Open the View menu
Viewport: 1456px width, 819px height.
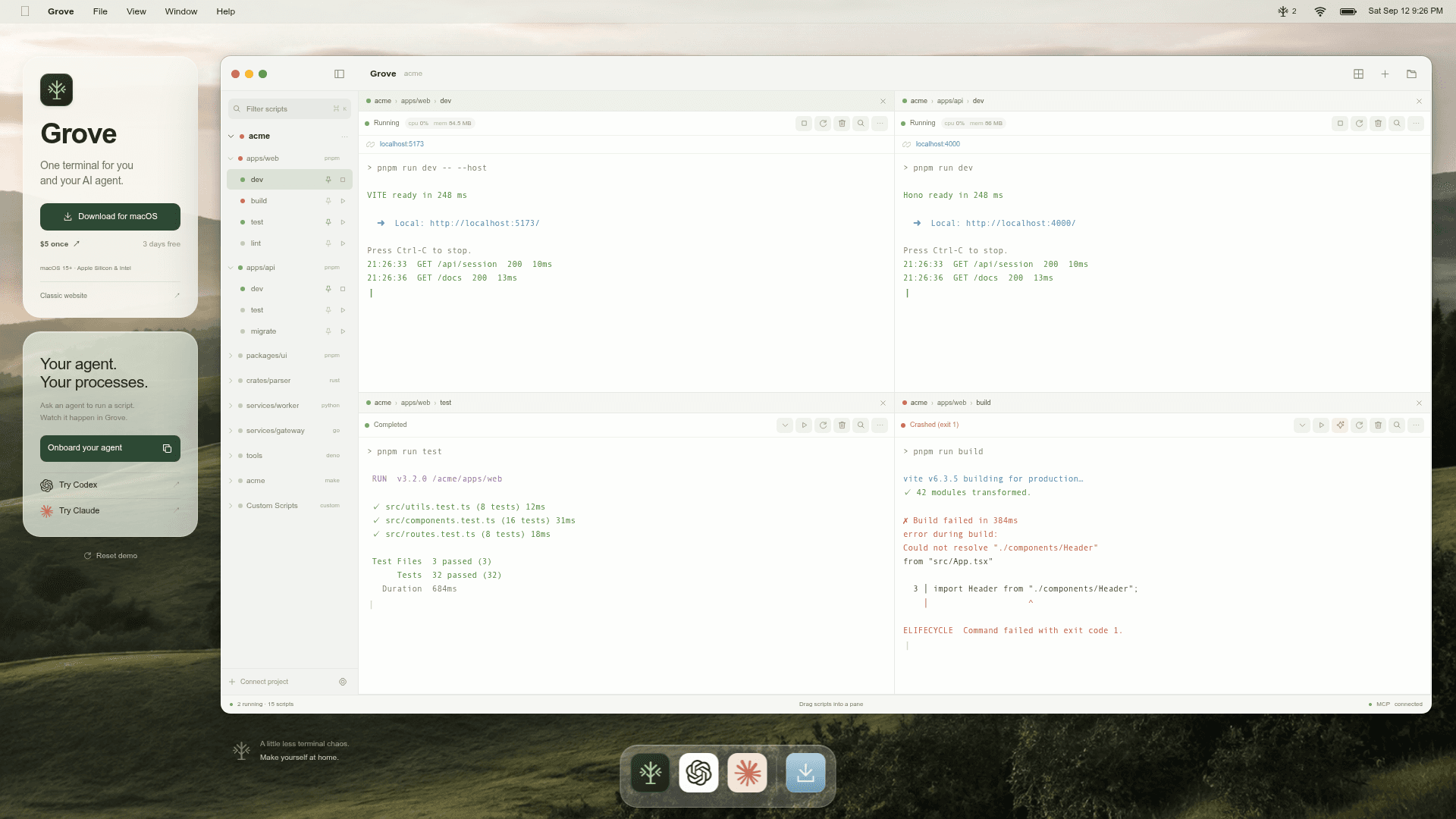pyautogui.click(x=136, y=11)
